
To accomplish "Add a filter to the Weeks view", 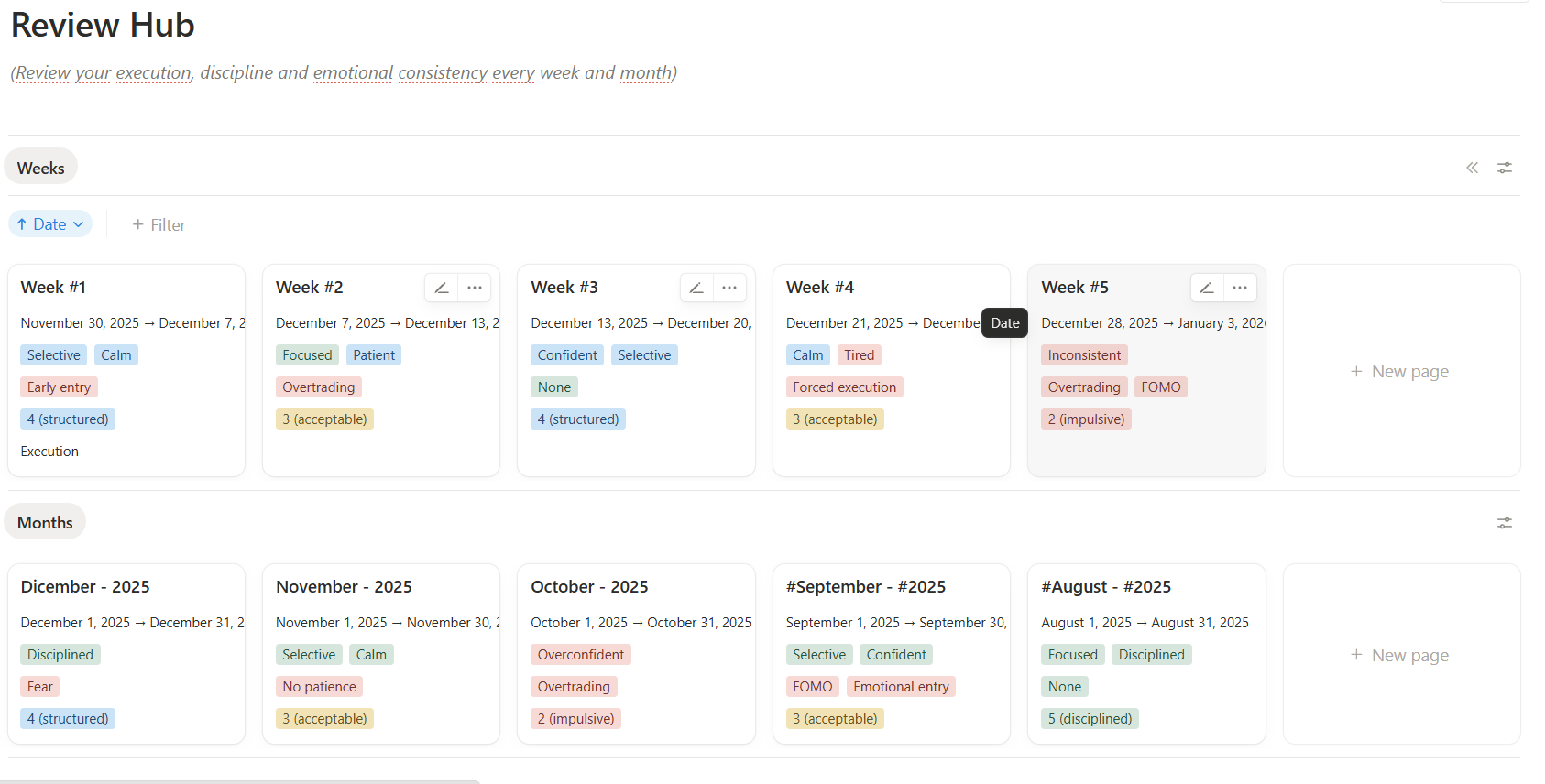I will [159, 224].
